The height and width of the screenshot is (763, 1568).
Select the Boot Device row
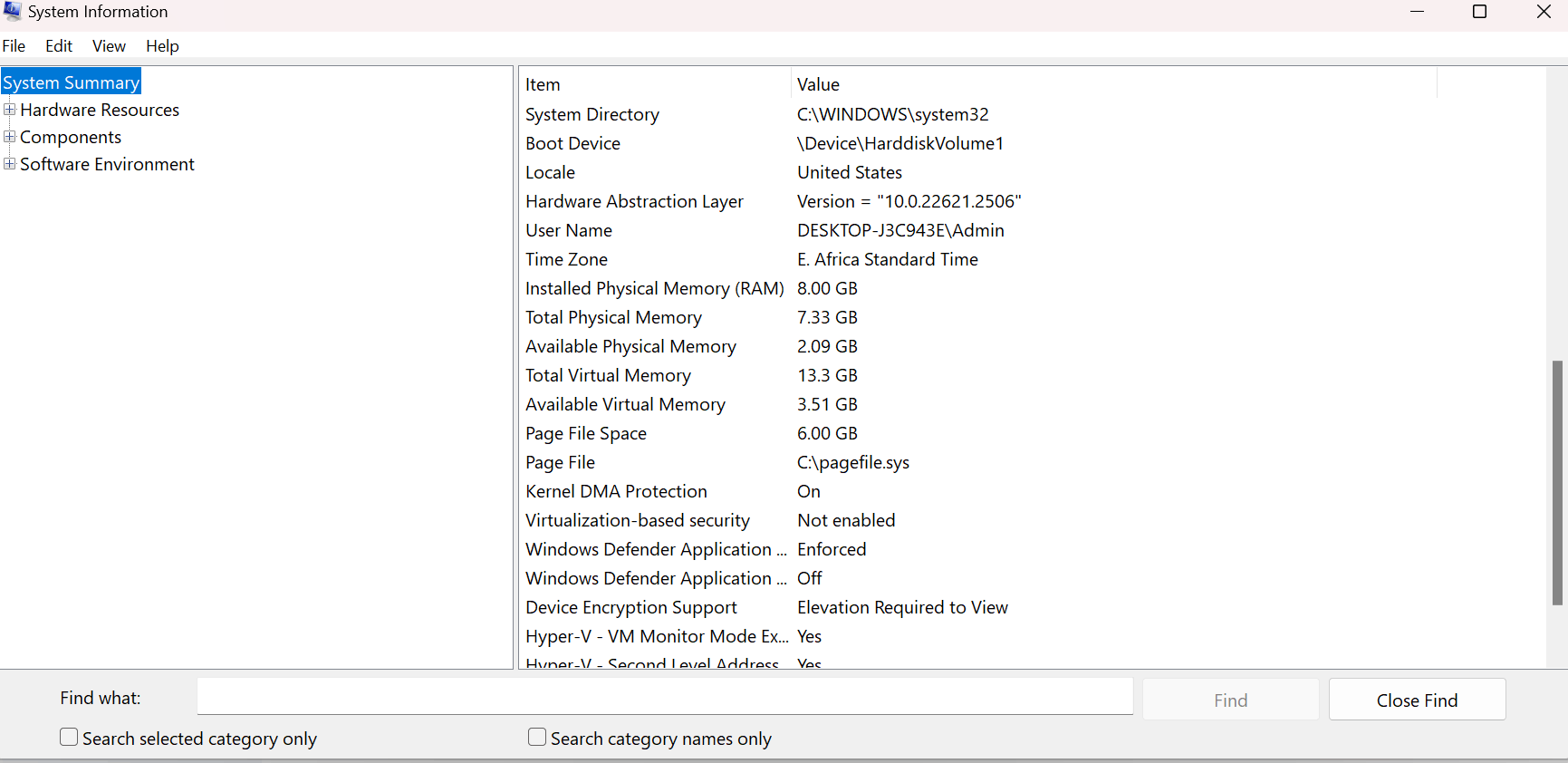coord(978,143)
